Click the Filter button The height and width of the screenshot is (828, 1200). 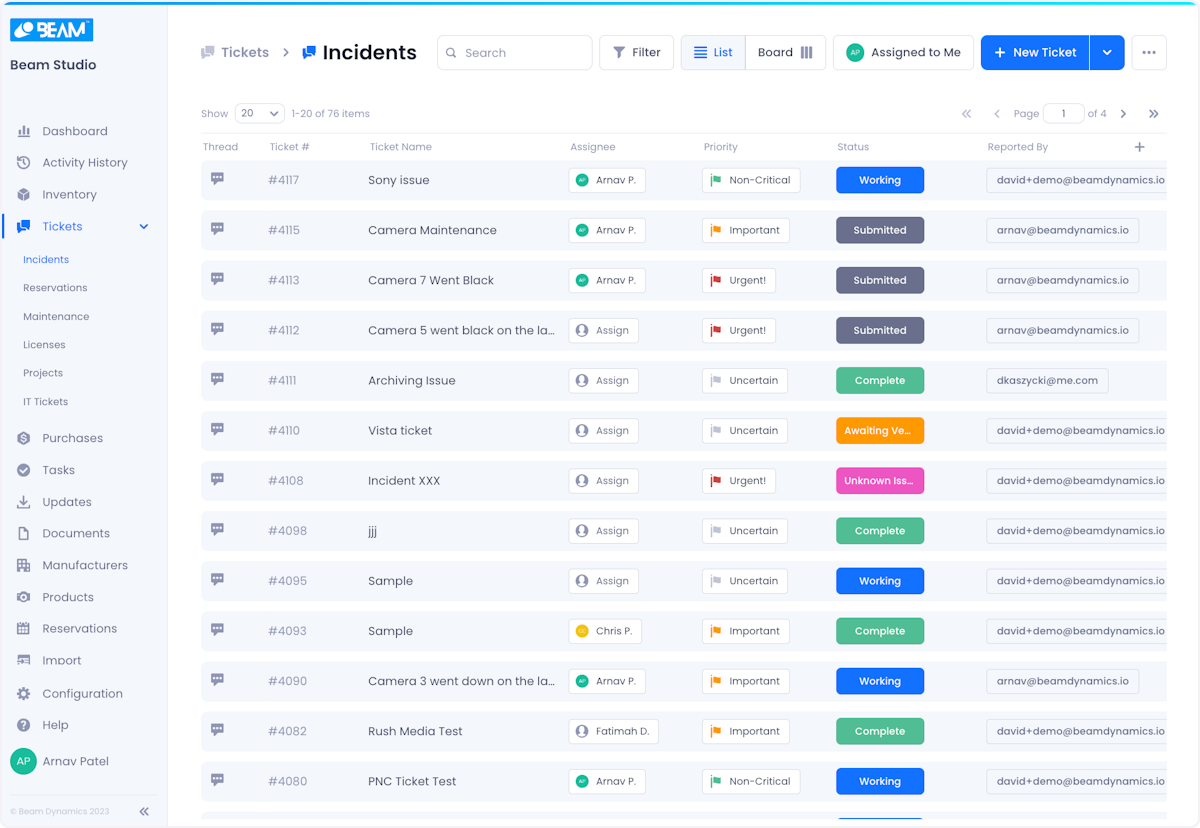(636, 53)
